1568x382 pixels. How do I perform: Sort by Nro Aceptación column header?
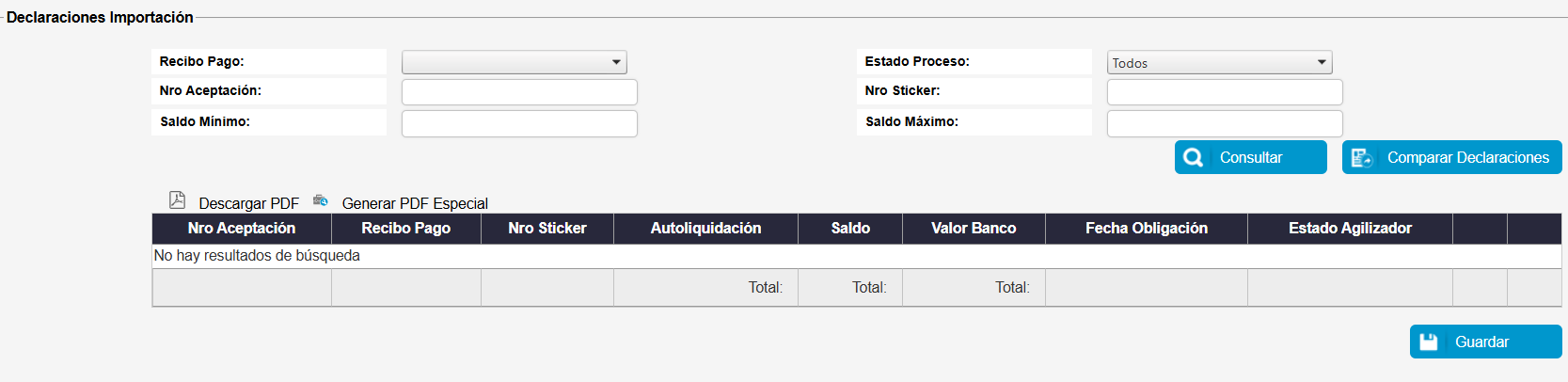point(242,229)
